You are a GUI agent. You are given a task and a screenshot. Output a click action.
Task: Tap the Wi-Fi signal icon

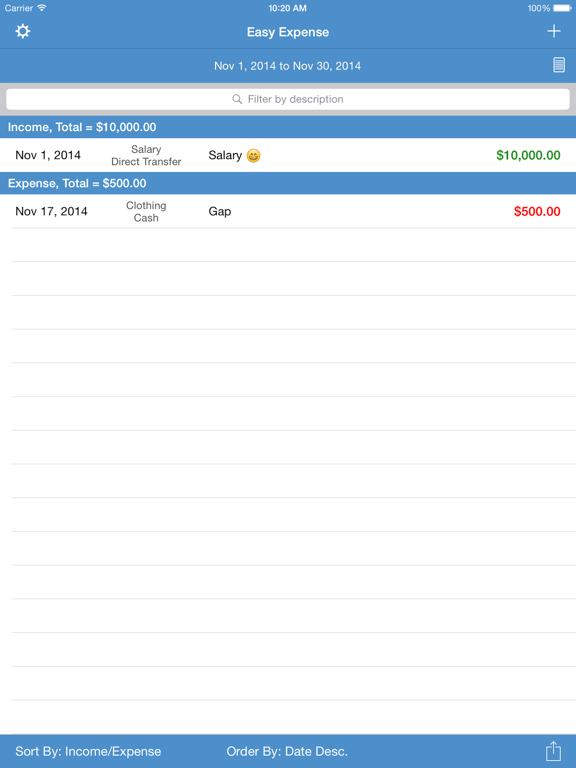(x=42, y=8)
